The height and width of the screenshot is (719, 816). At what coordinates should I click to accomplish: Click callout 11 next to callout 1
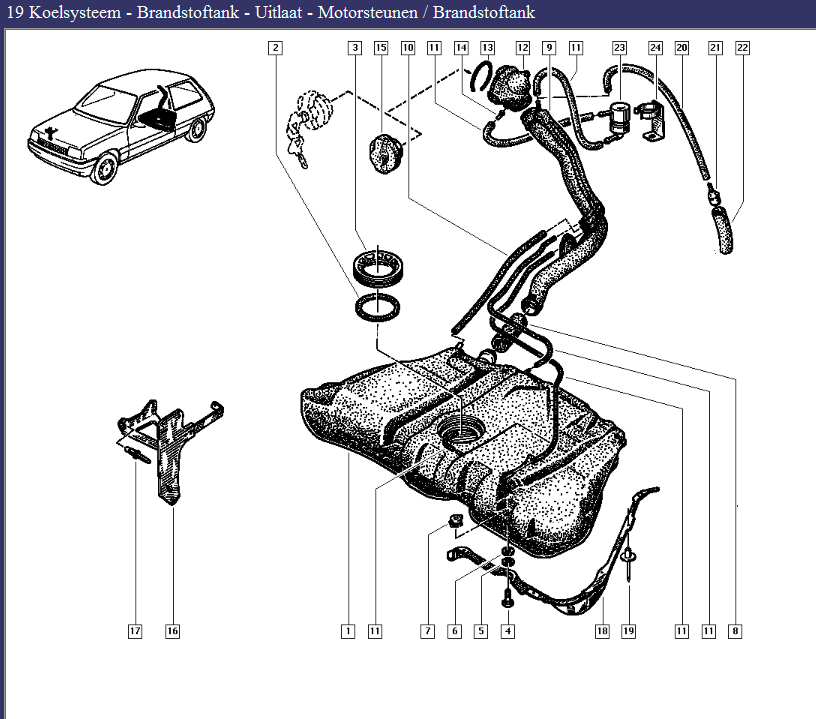coord(375,631)
